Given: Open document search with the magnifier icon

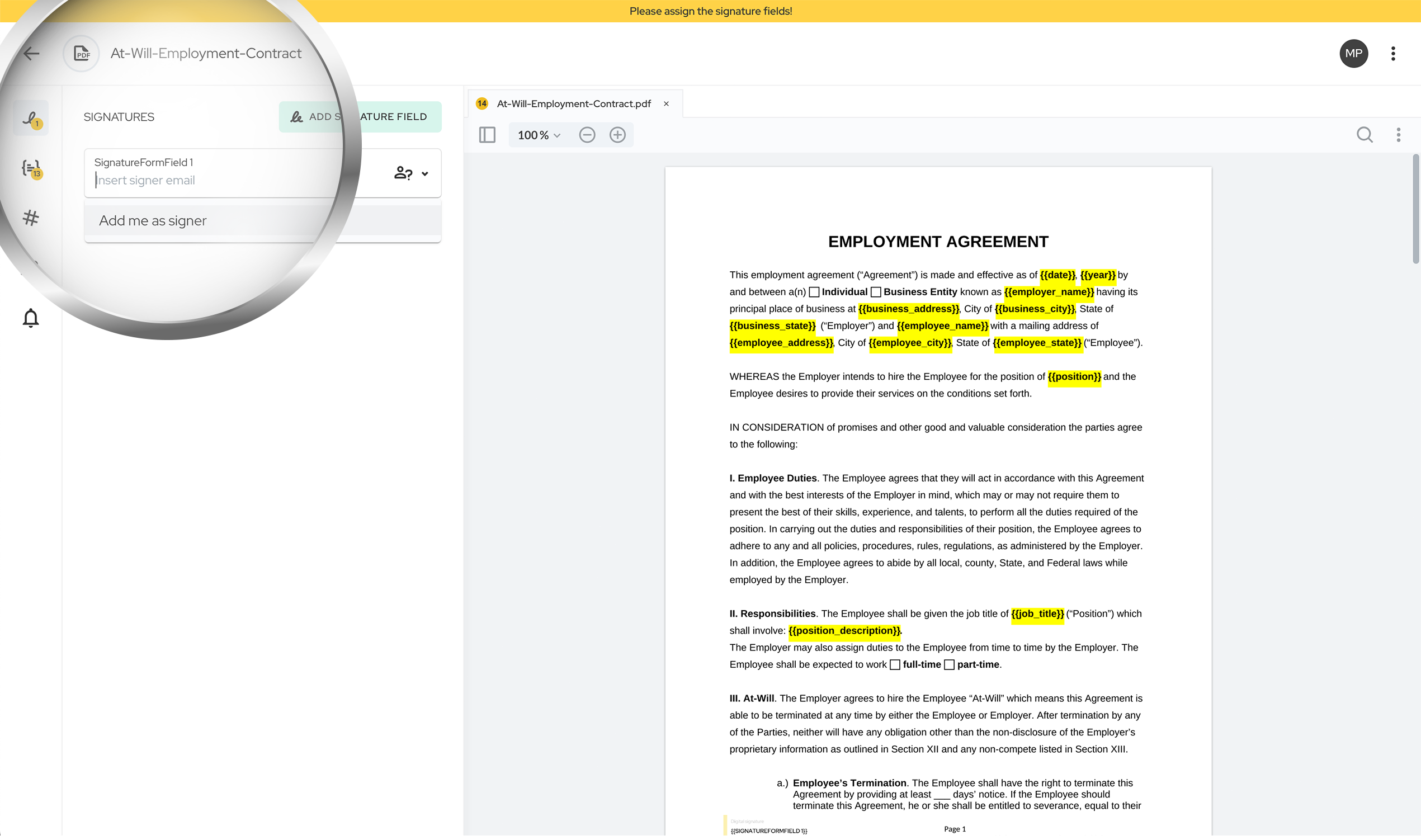Looking at the screenshot, I should tap(1365, 135).
